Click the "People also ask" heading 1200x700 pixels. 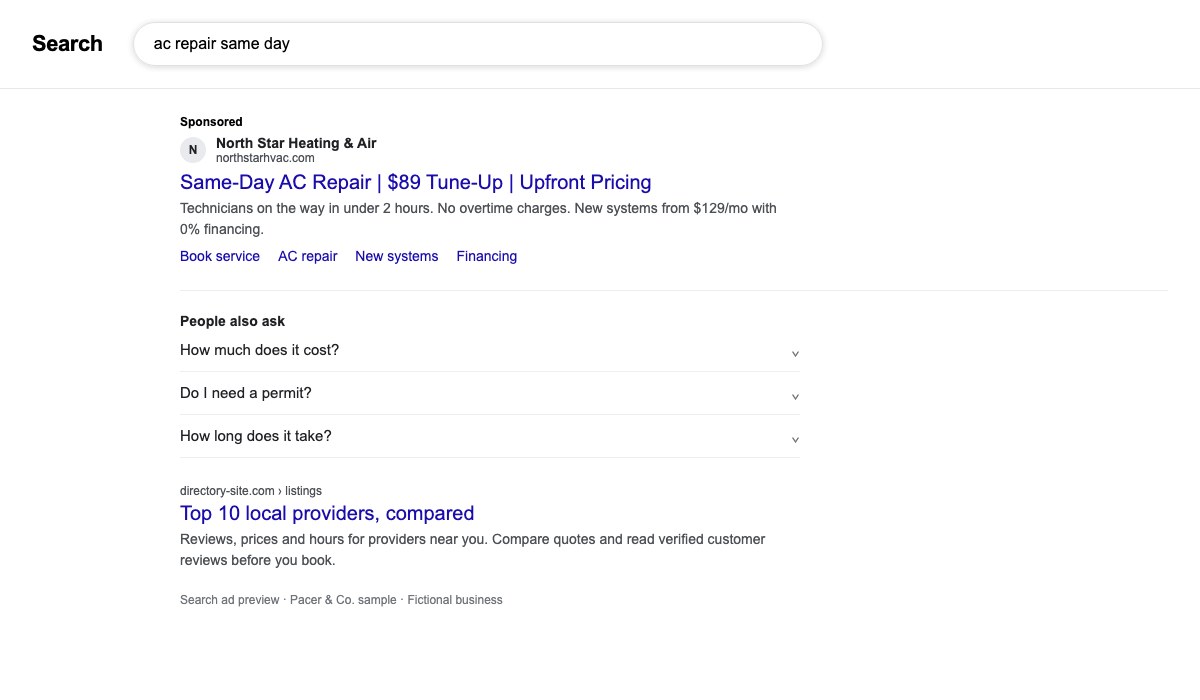click(232, 321)
